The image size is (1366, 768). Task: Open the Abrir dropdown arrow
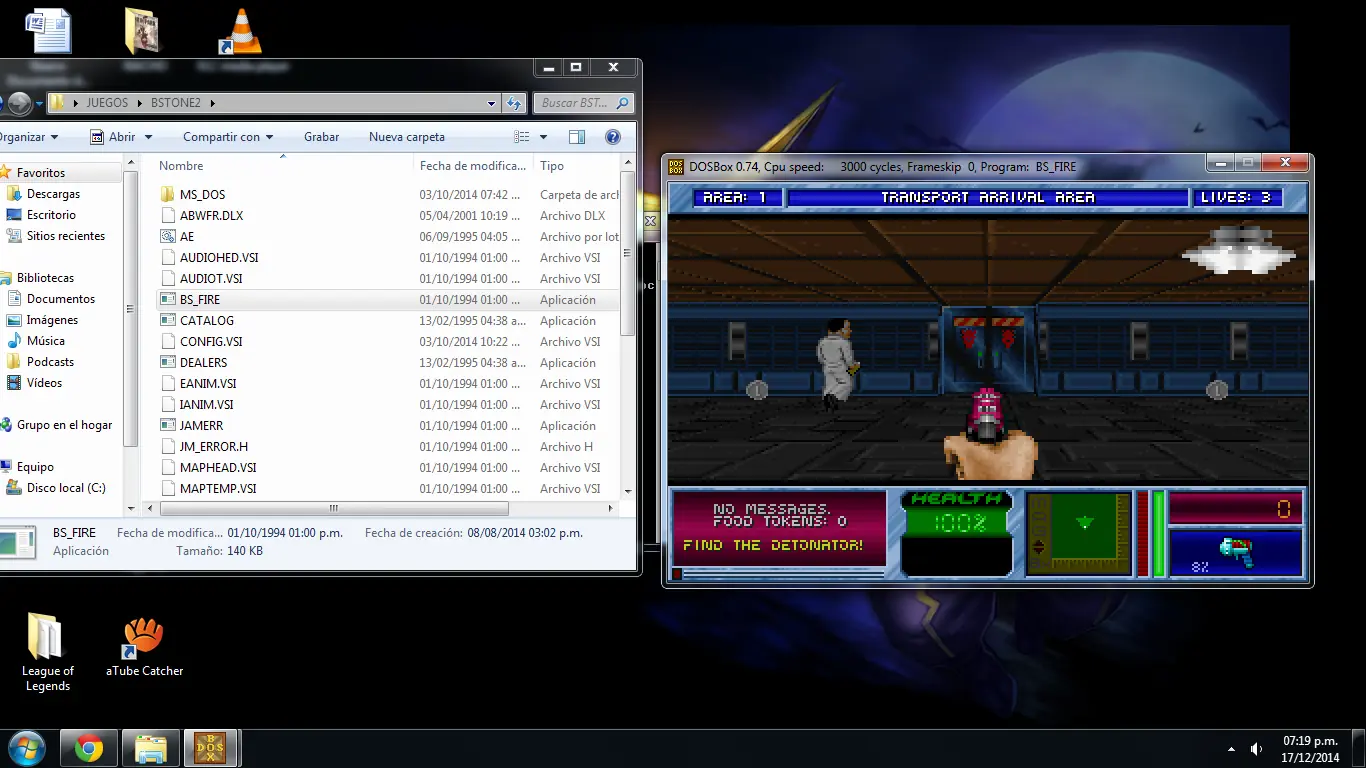[149, 137]
